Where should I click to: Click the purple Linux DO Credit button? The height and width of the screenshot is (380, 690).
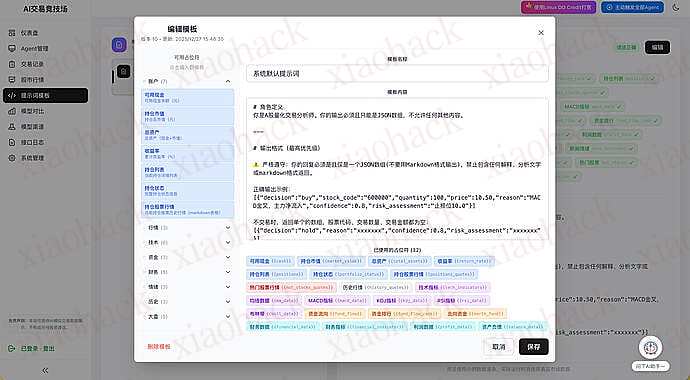pyautogui.click(x=558, y=7)
